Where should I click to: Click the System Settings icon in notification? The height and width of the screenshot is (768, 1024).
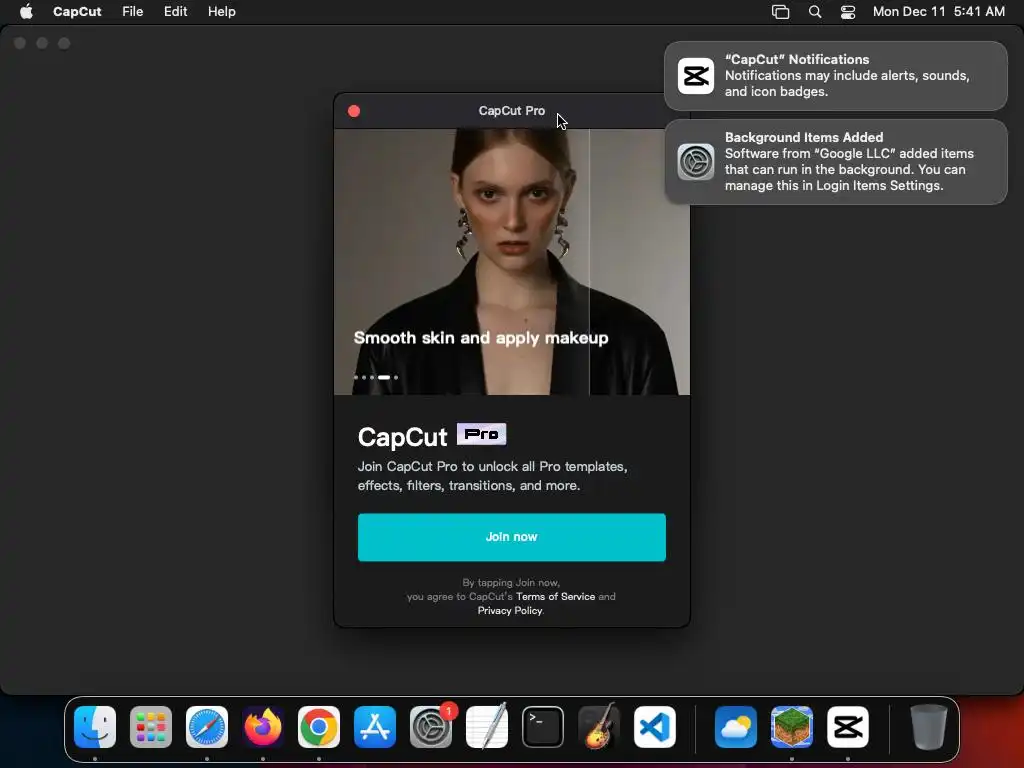(x=696, y=161)
